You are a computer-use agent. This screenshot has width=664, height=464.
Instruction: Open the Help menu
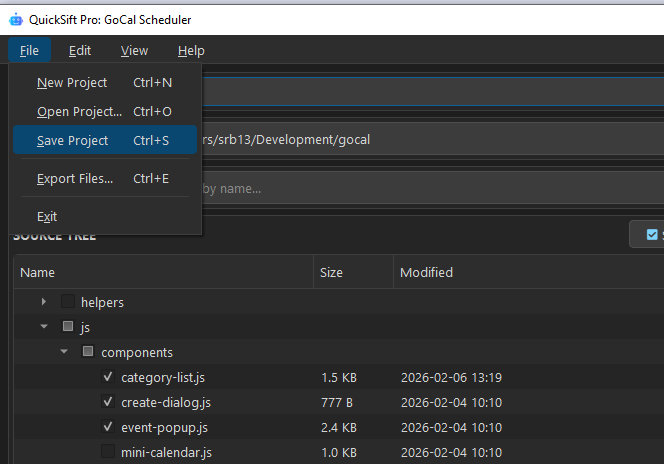pyautogui.click(x=191, y=51)
